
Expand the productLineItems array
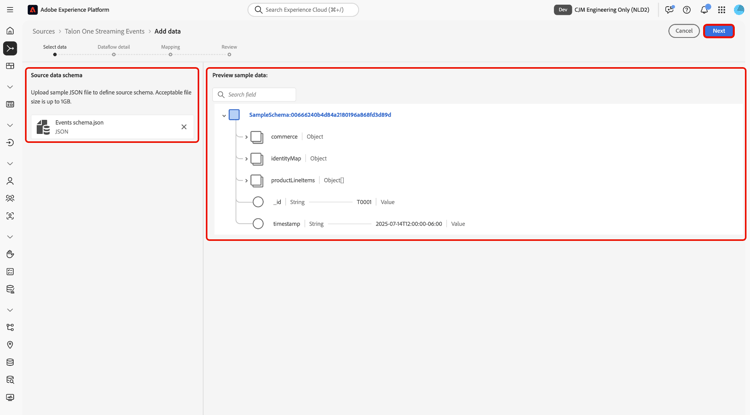246,181
